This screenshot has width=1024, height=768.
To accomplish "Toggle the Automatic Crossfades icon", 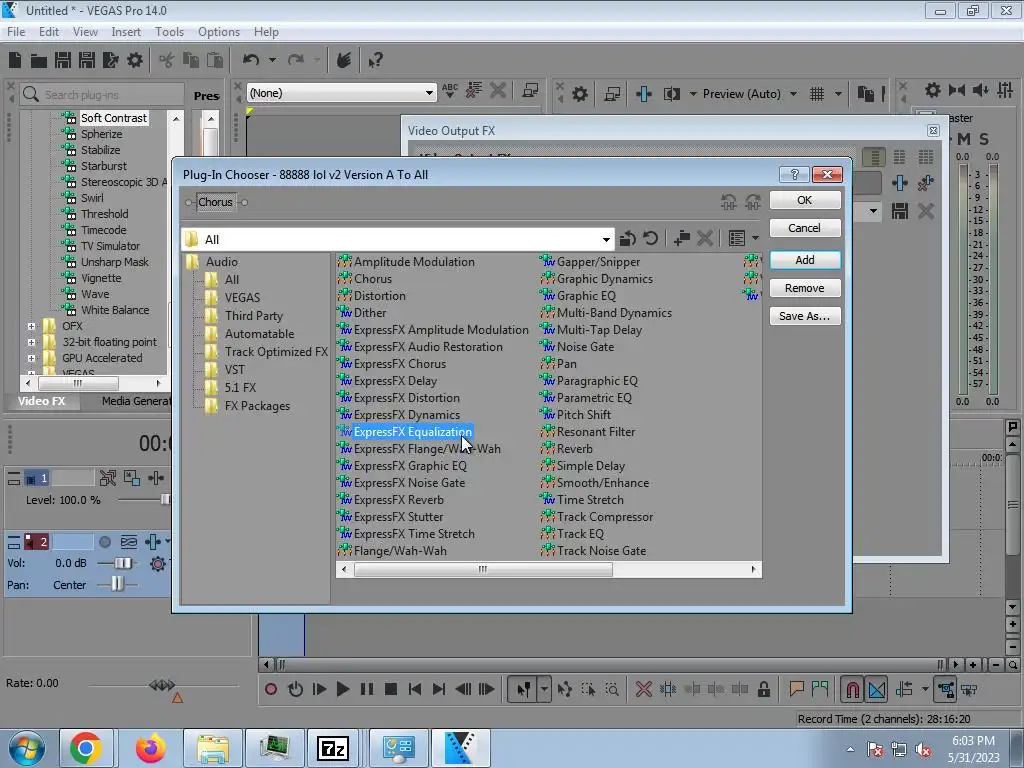I will [x=876, y=689].
